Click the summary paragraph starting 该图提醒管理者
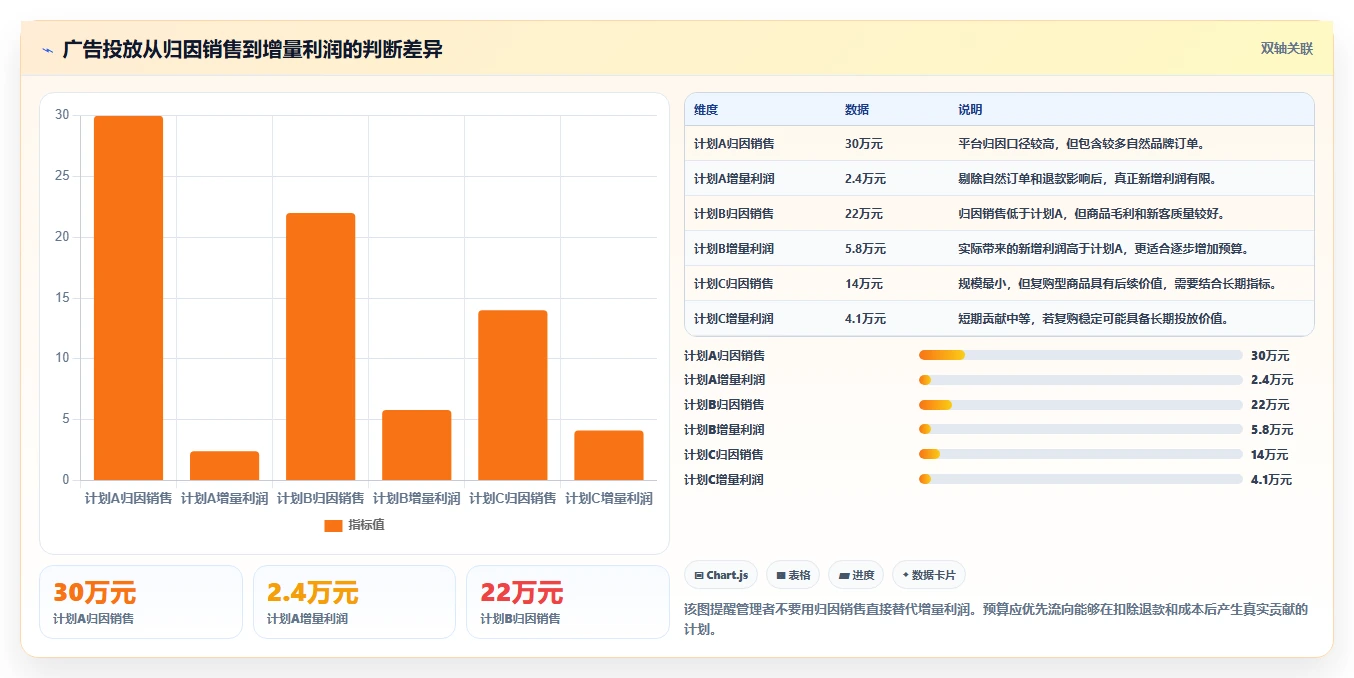1354x678 pixels. 996,619
